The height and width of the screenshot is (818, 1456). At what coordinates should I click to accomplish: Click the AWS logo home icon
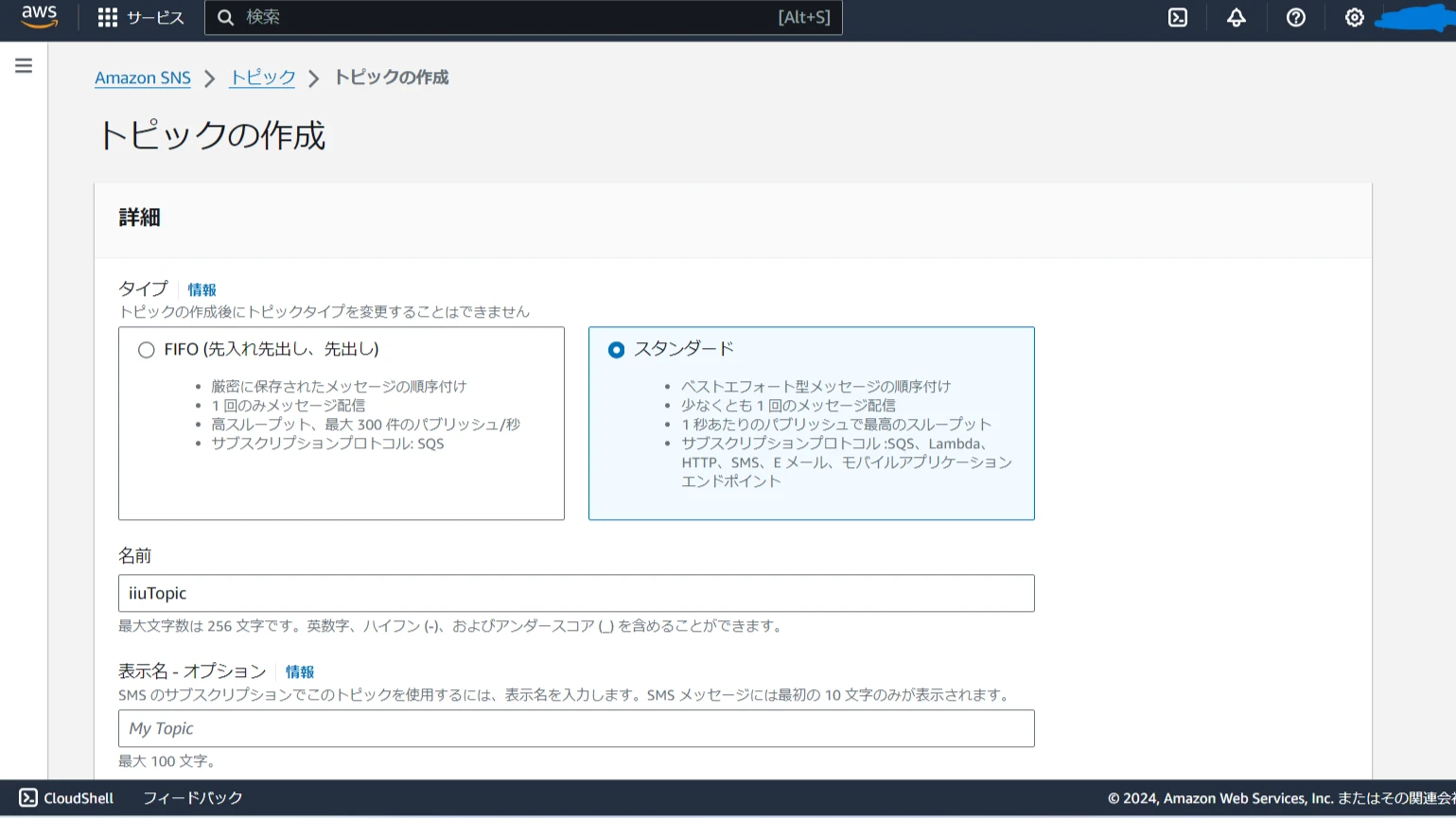pyautogui.click(x=40, y=17)
